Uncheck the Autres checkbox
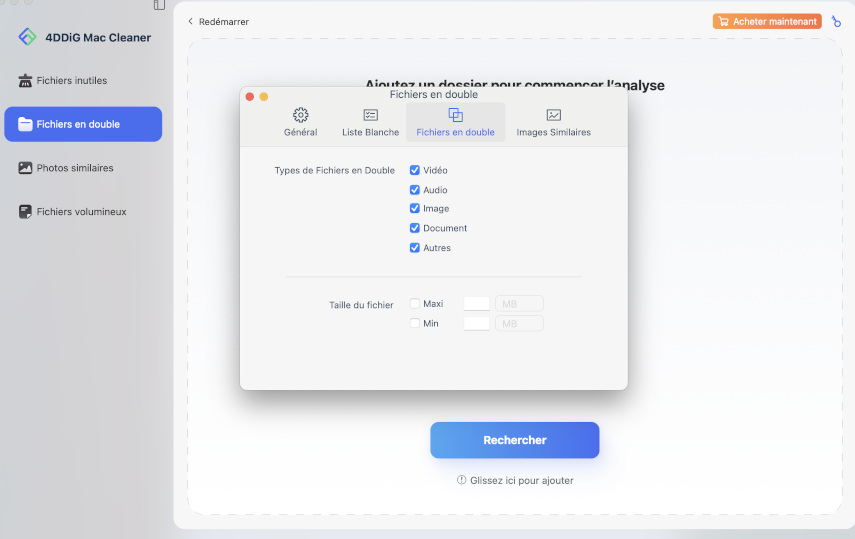 coord(414,248)
